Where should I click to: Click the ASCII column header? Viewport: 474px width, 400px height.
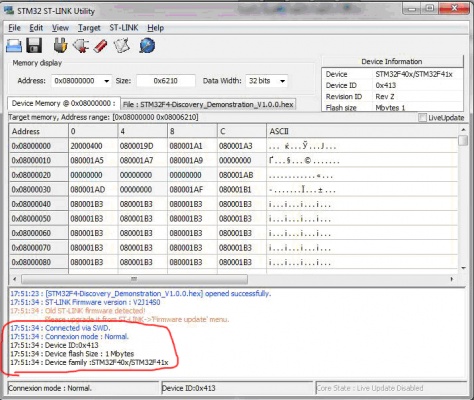pos(362,131)
